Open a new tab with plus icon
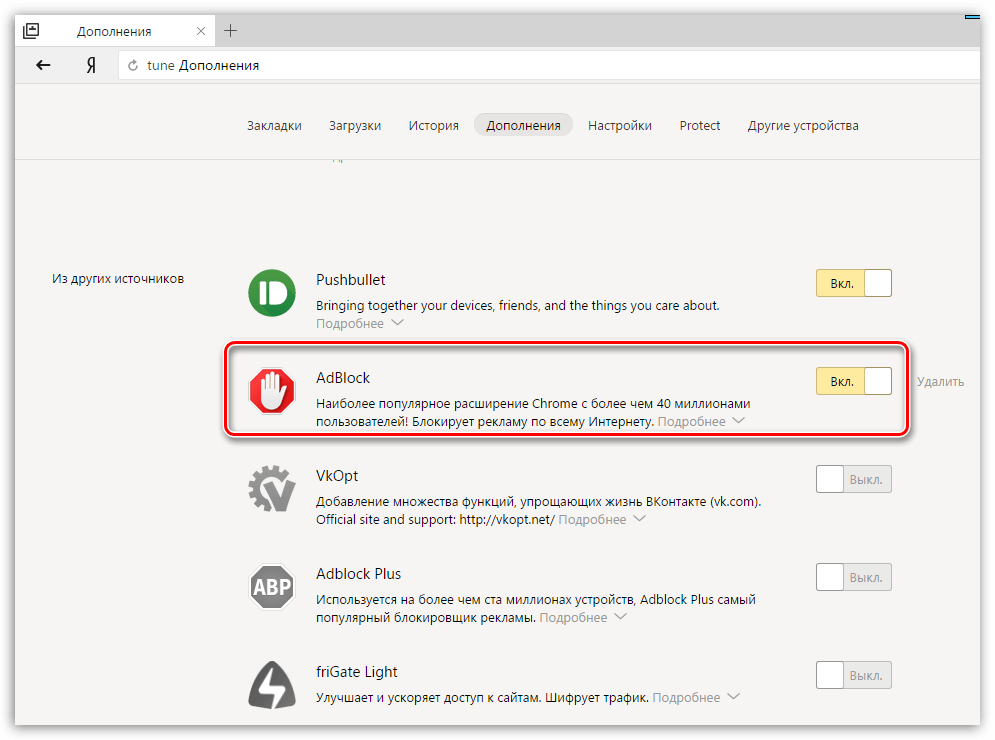This screenshot has width=995, height=740. [230, 30]
